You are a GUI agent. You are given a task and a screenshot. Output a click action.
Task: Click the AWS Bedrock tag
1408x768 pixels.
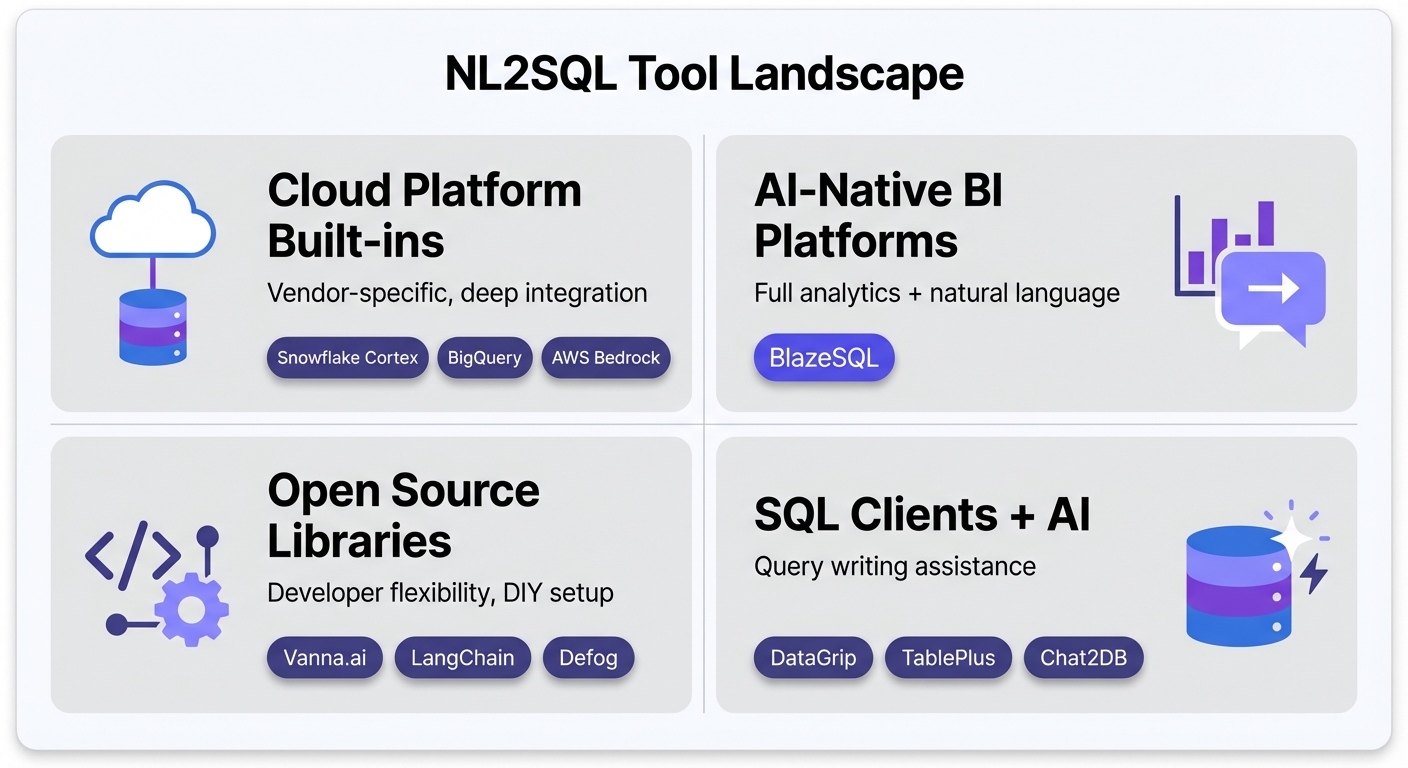tap(605, 357)
